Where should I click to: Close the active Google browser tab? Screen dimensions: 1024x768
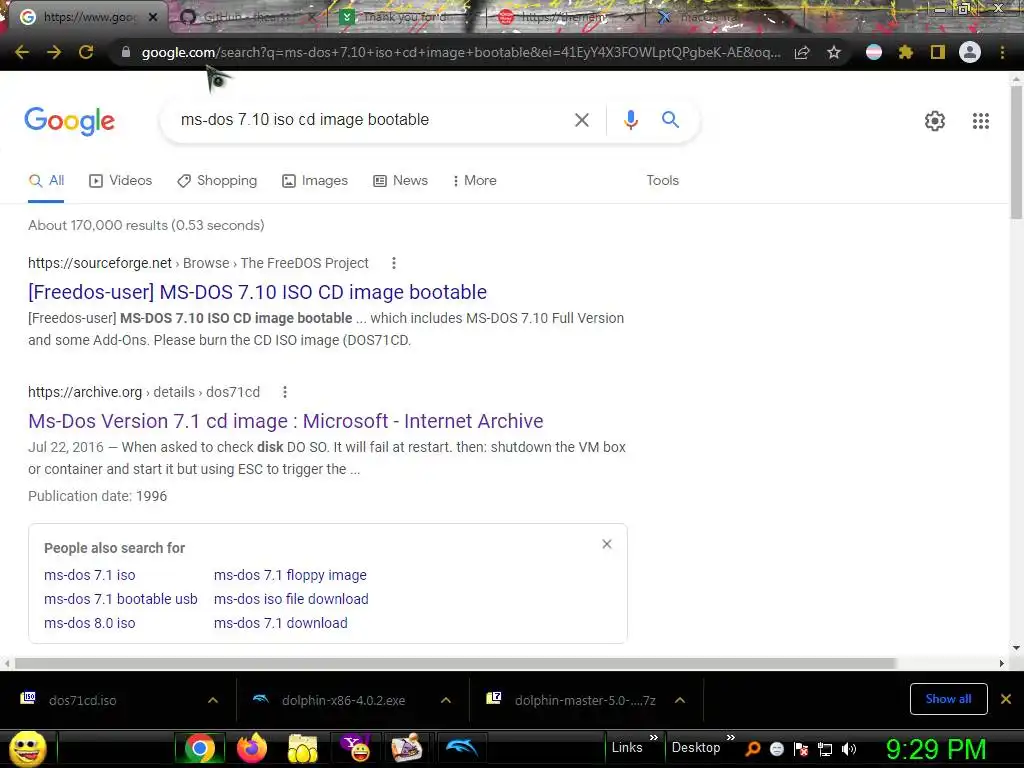click(153, 18)
